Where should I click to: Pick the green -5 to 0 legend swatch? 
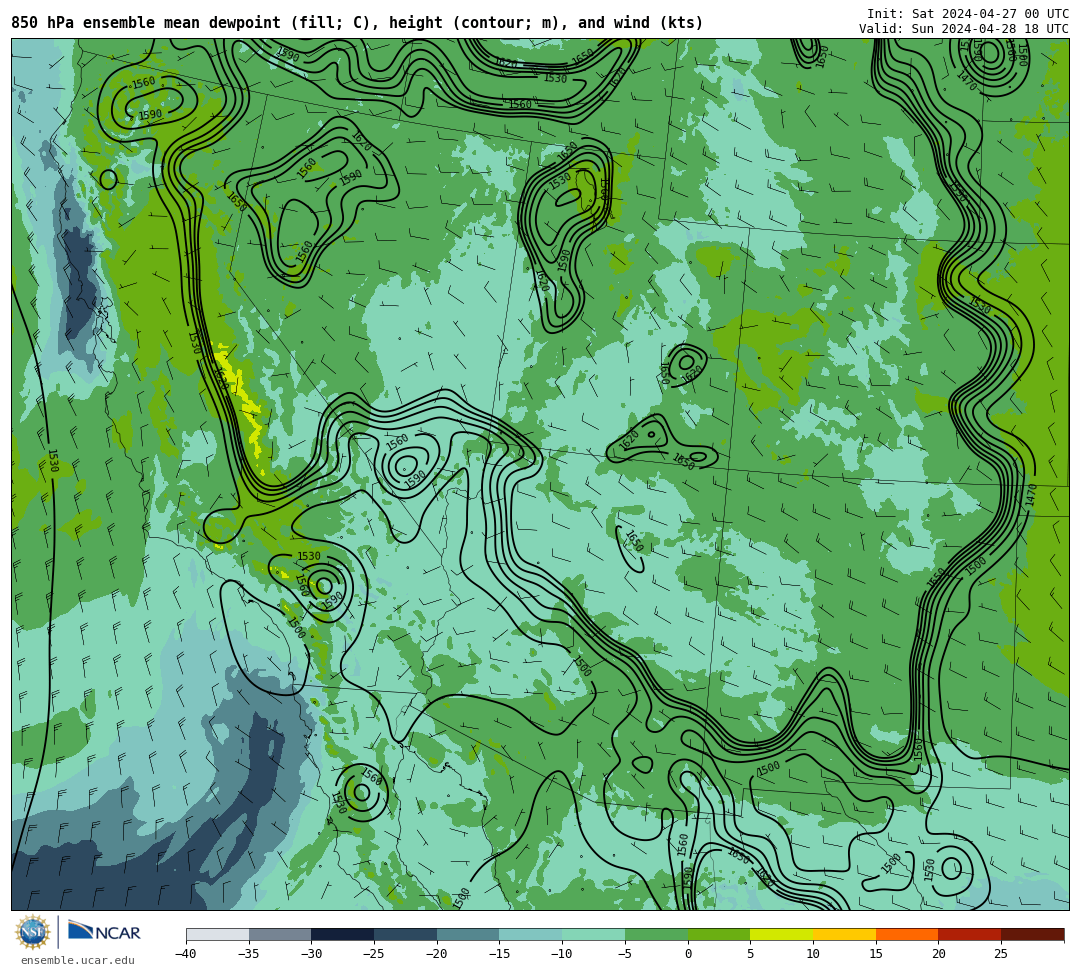click(x=656, y=934)
